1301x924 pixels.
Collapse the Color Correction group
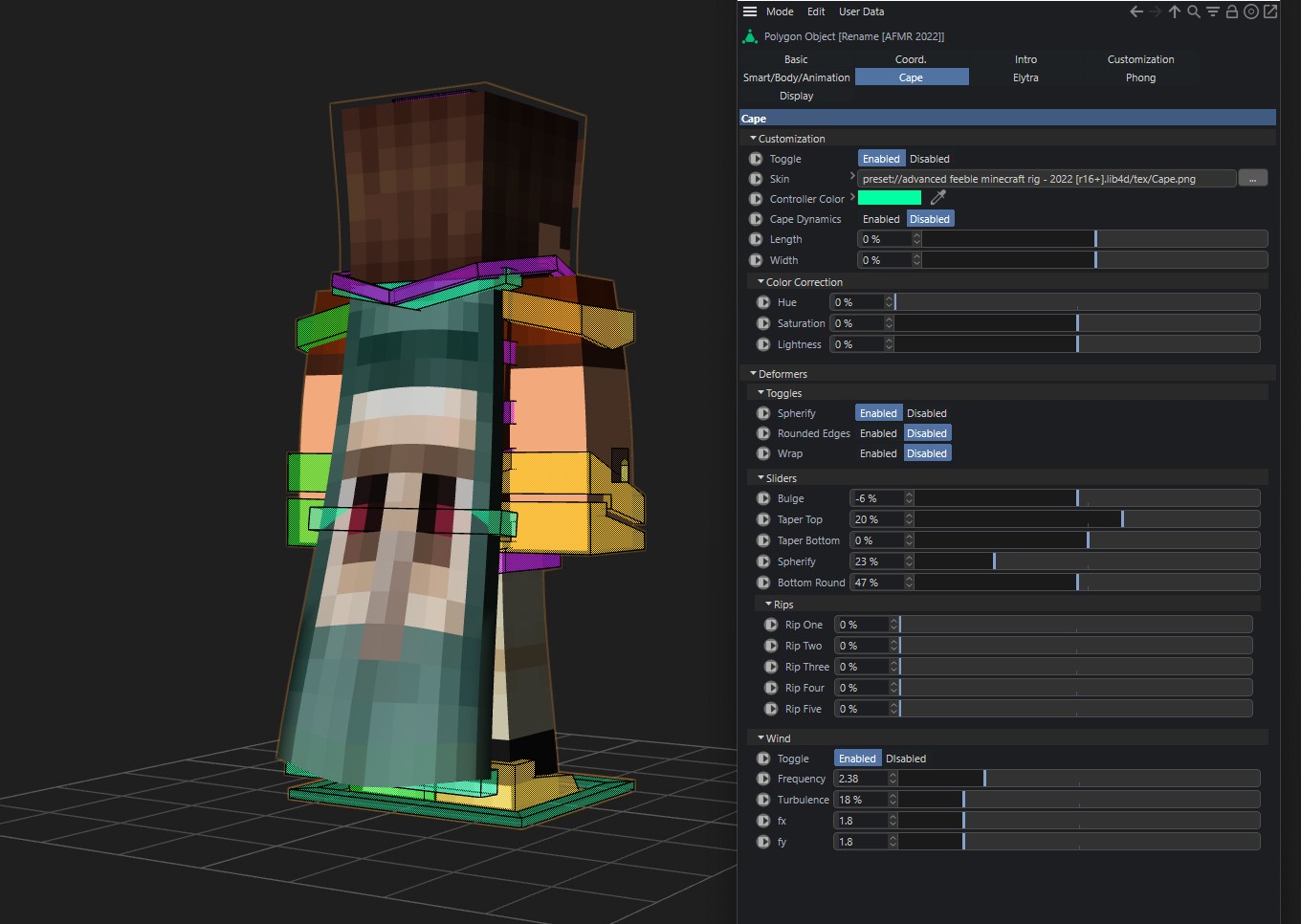coord(761,282)
